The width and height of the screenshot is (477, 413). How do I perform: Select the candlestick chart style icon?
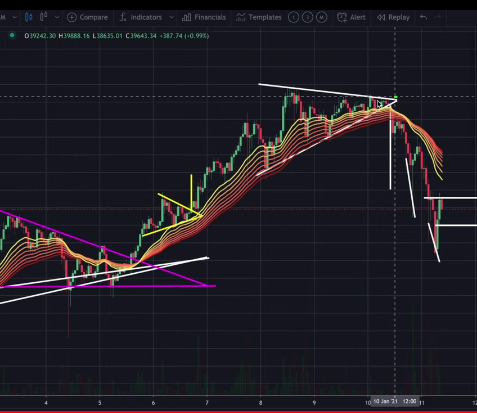pos(28,17)
